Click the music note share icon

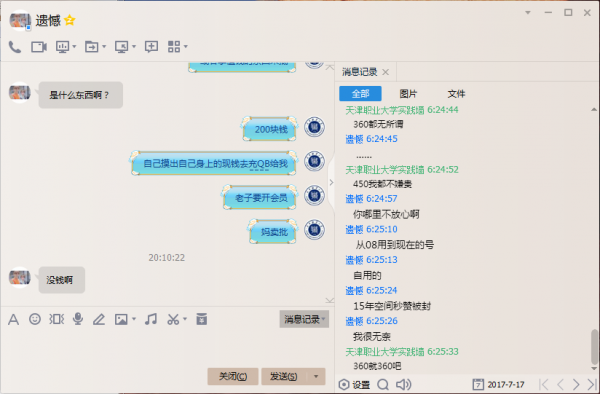[151, 319]
